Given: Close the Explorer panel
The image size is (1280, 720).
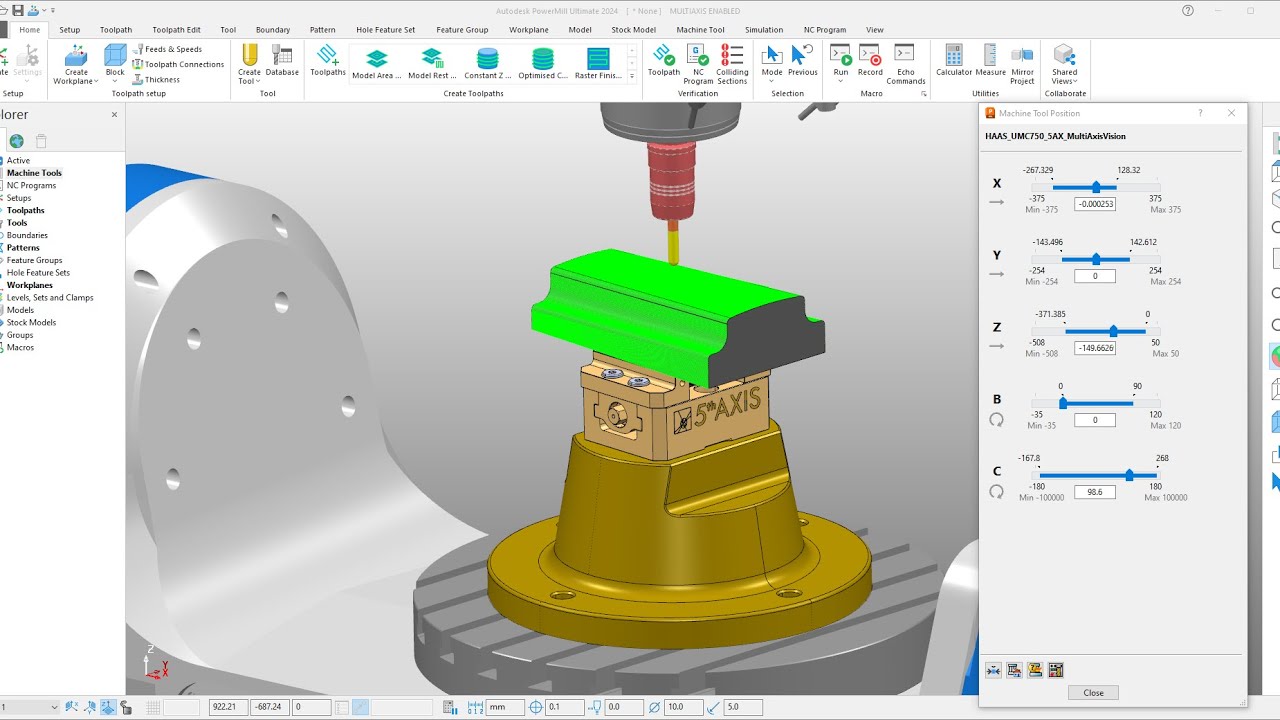Looking at the screenshot, I should [114, 114].
